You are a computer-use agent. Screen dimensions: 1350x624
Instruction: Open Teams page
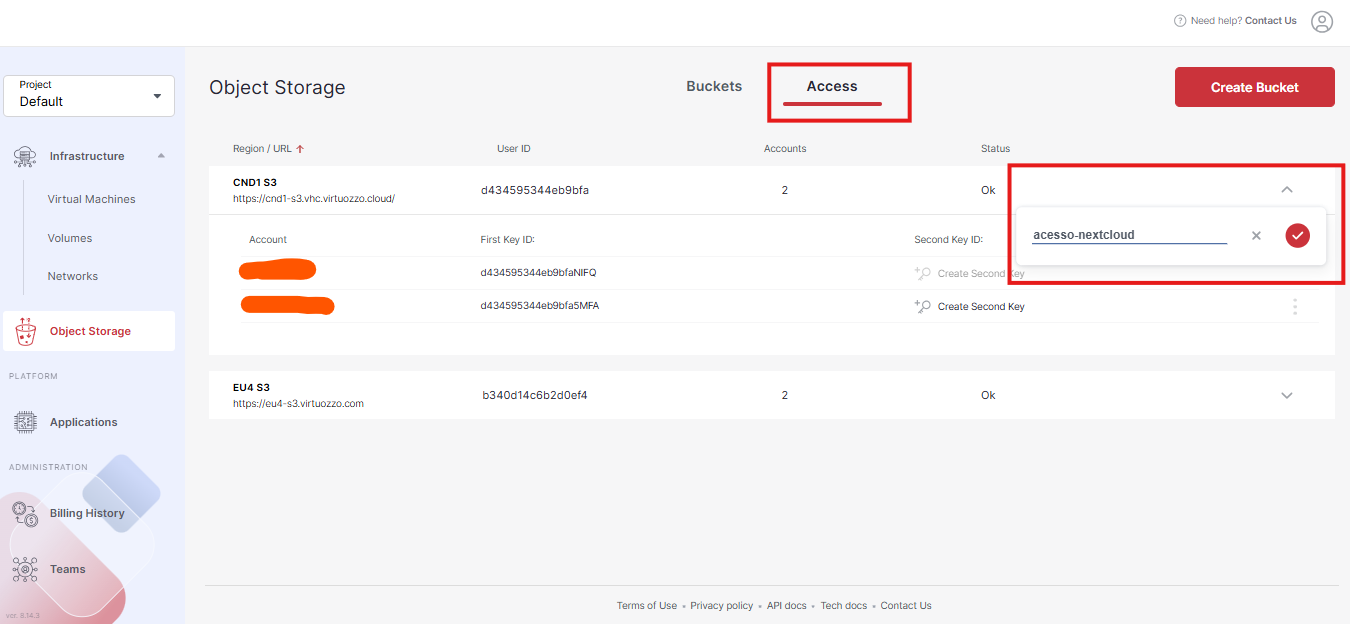click(x=68, y=569)
